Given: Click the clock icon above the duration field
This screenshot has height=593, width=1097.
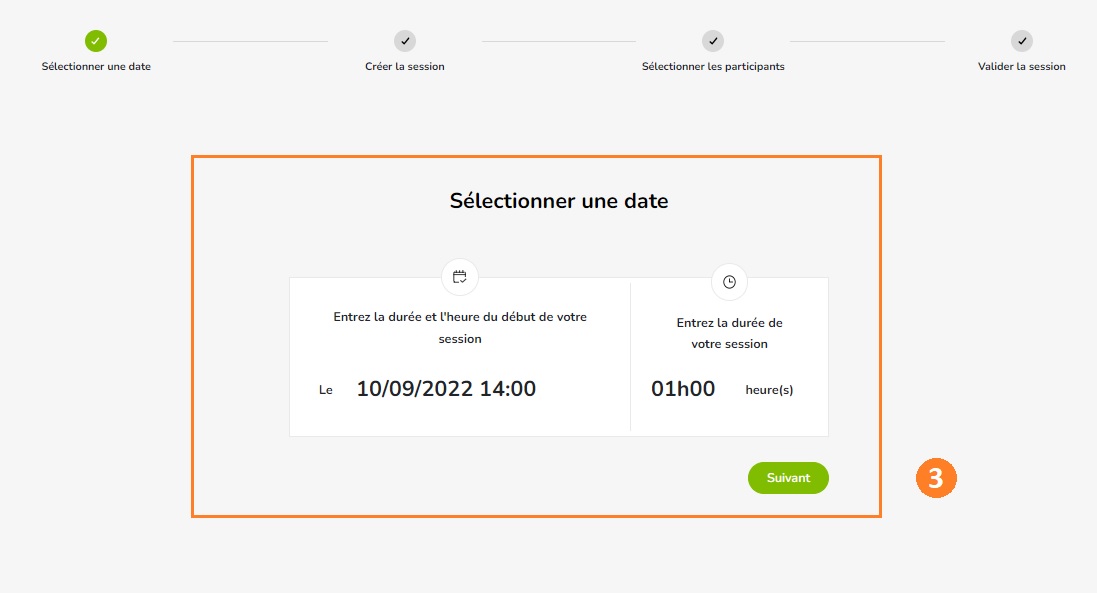Looking at the screenshot, I should 729,282.
